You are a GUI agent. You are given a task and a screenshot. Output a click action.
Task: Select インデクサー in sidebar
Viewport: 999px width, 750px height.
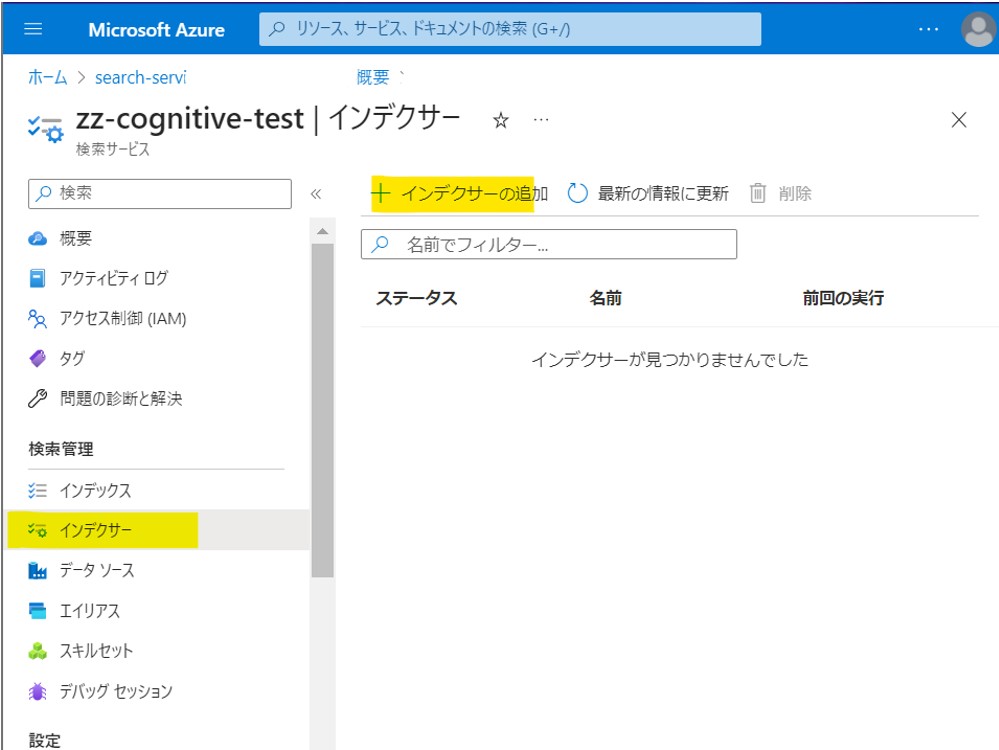click(156, 530)
